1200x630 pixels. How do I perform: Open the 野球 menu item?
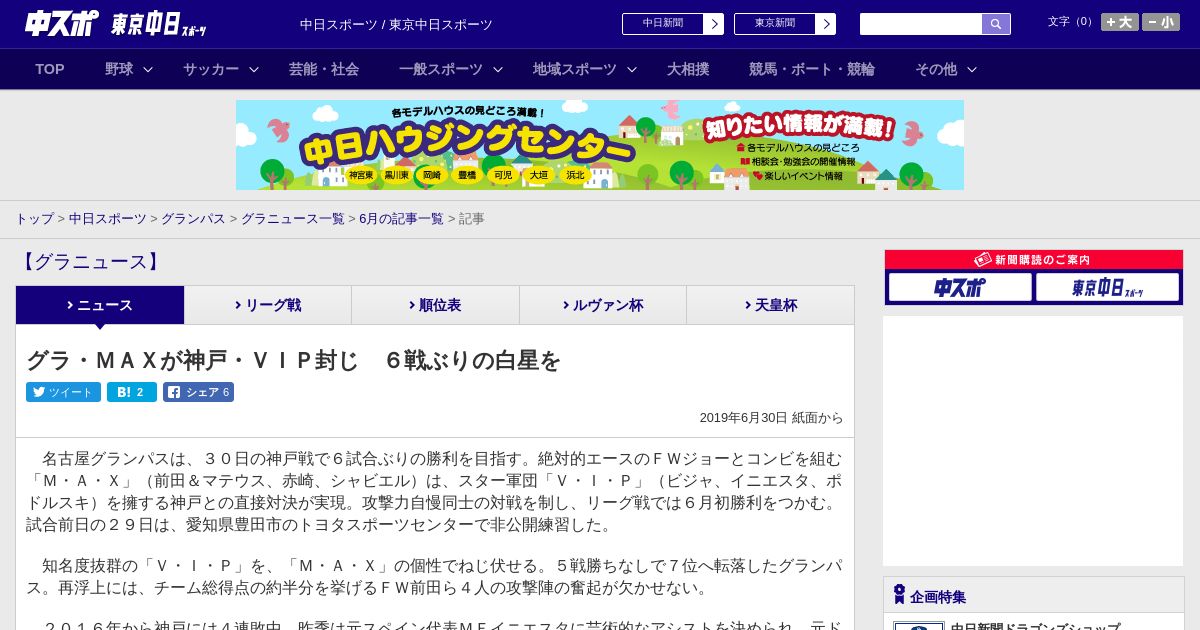[119, 69]
